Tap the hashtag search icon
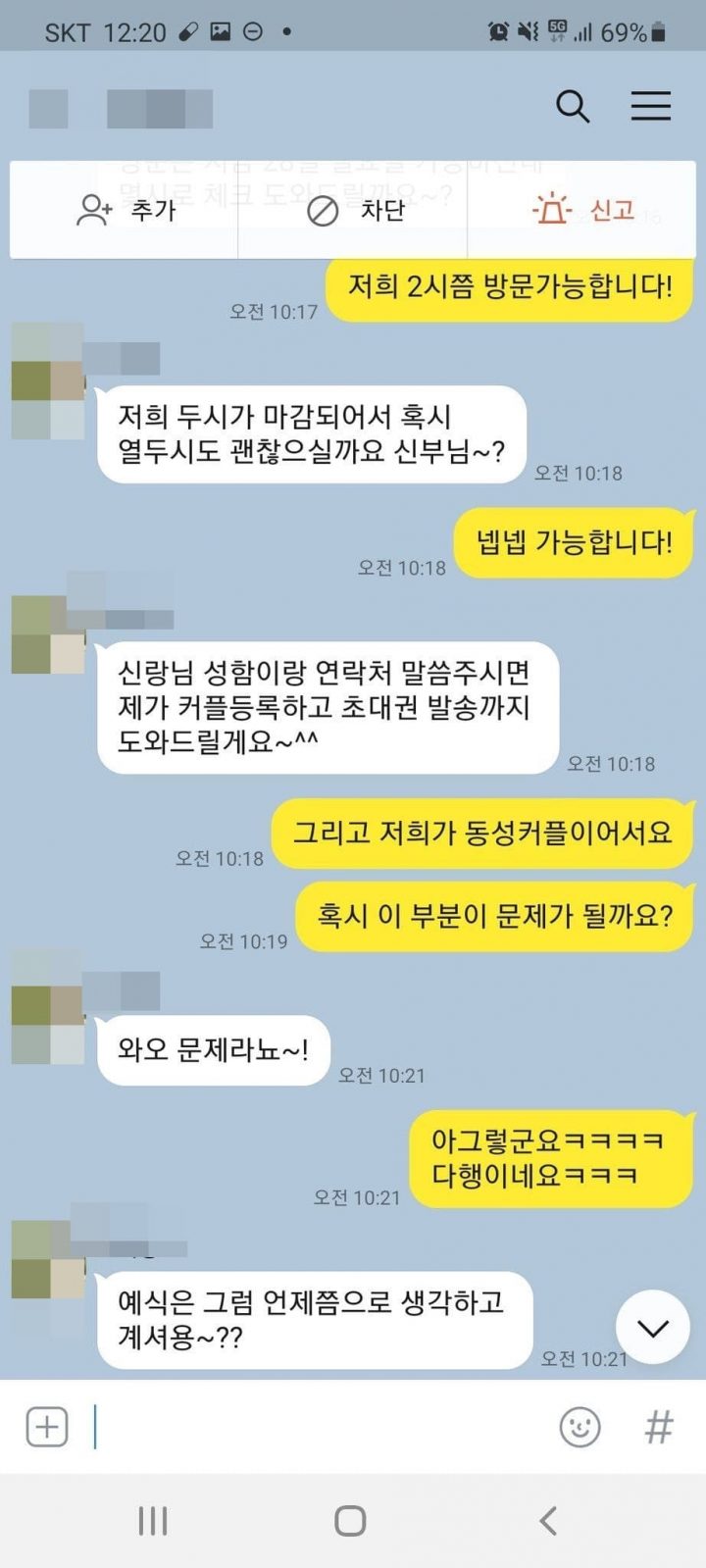This screenshot has height=1568, width=706. coord(659,1427)
